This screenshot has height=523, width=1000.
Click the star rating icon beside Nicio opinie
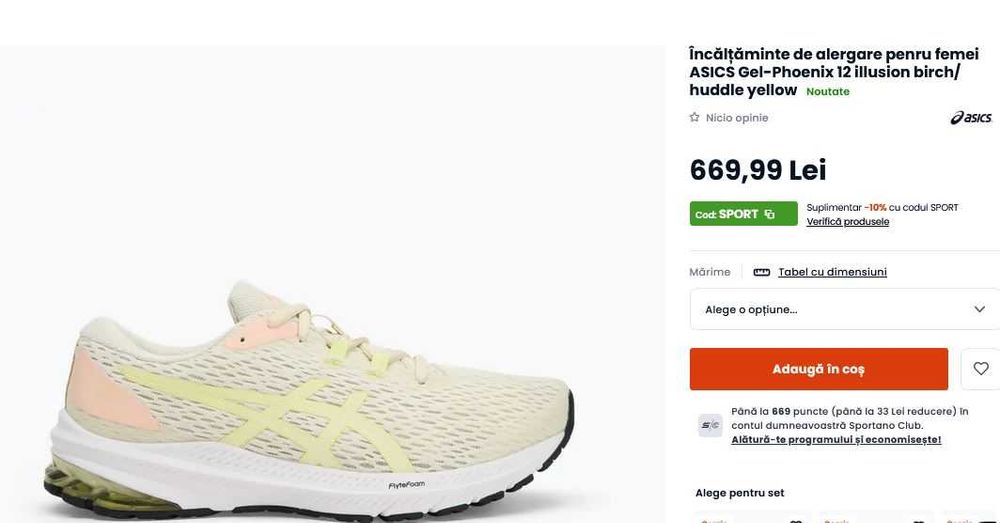click(x=695, y=117)
